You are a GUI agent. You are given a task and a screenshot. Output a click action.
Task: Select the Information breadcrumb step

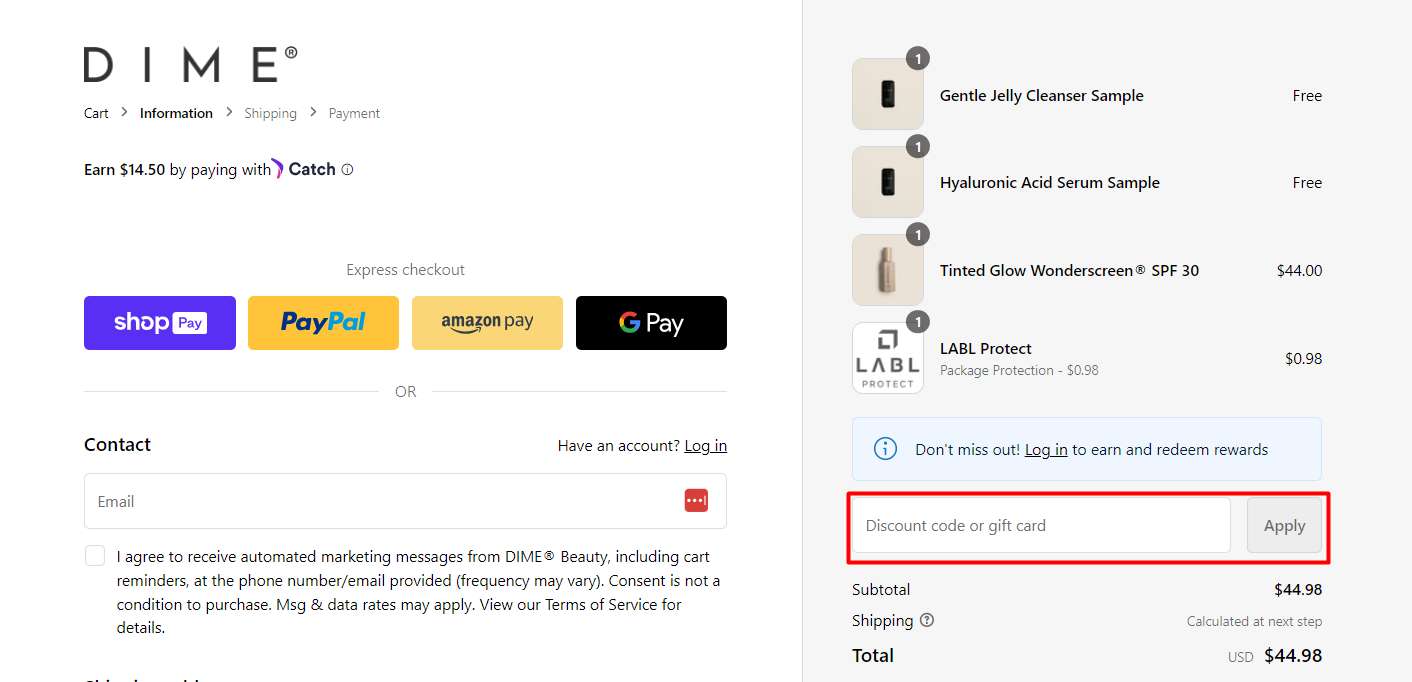point(176,113)
